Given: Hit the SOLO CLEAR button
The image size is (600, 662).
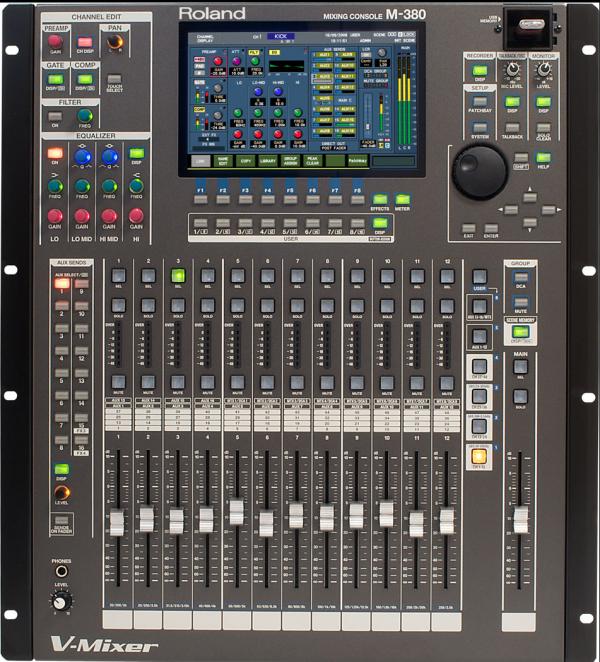Looking at the screenshot, I should tap(544, 128).
